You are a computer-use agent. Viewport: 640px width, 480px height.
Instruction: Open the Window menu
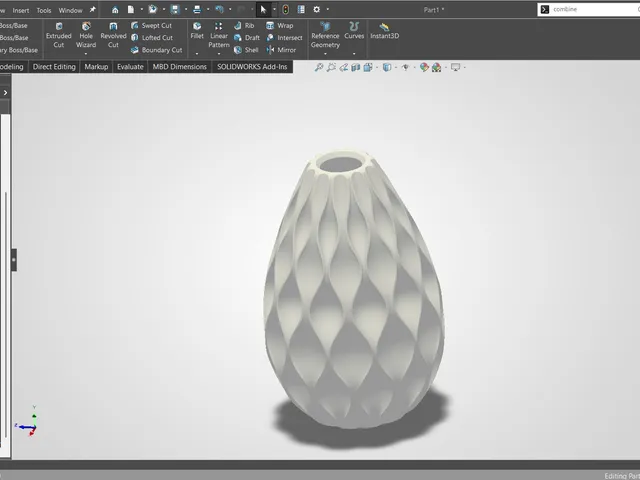point(71,10)
